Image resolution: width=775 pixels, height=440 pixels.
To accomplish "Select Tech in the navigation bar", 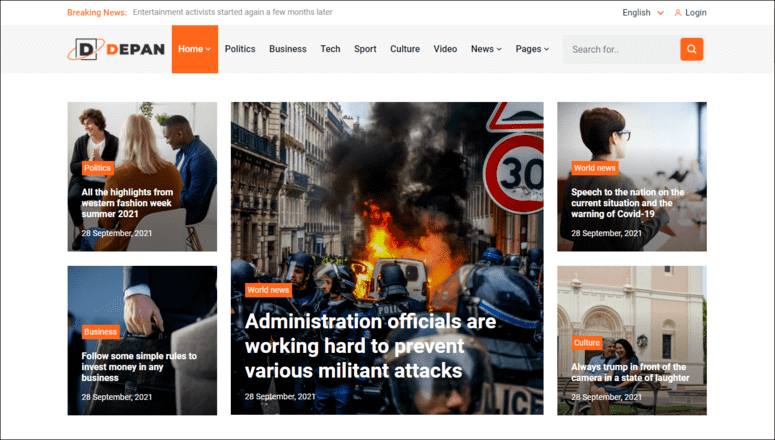I will tap(330, 49).
